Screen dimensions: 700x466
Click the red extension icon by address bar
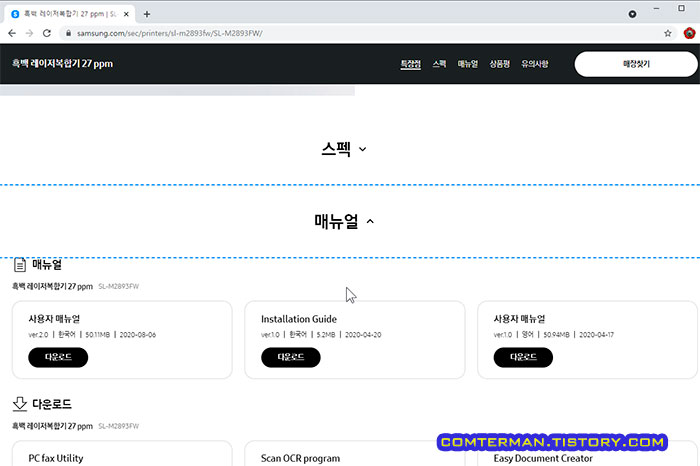[x=689, y=33]
